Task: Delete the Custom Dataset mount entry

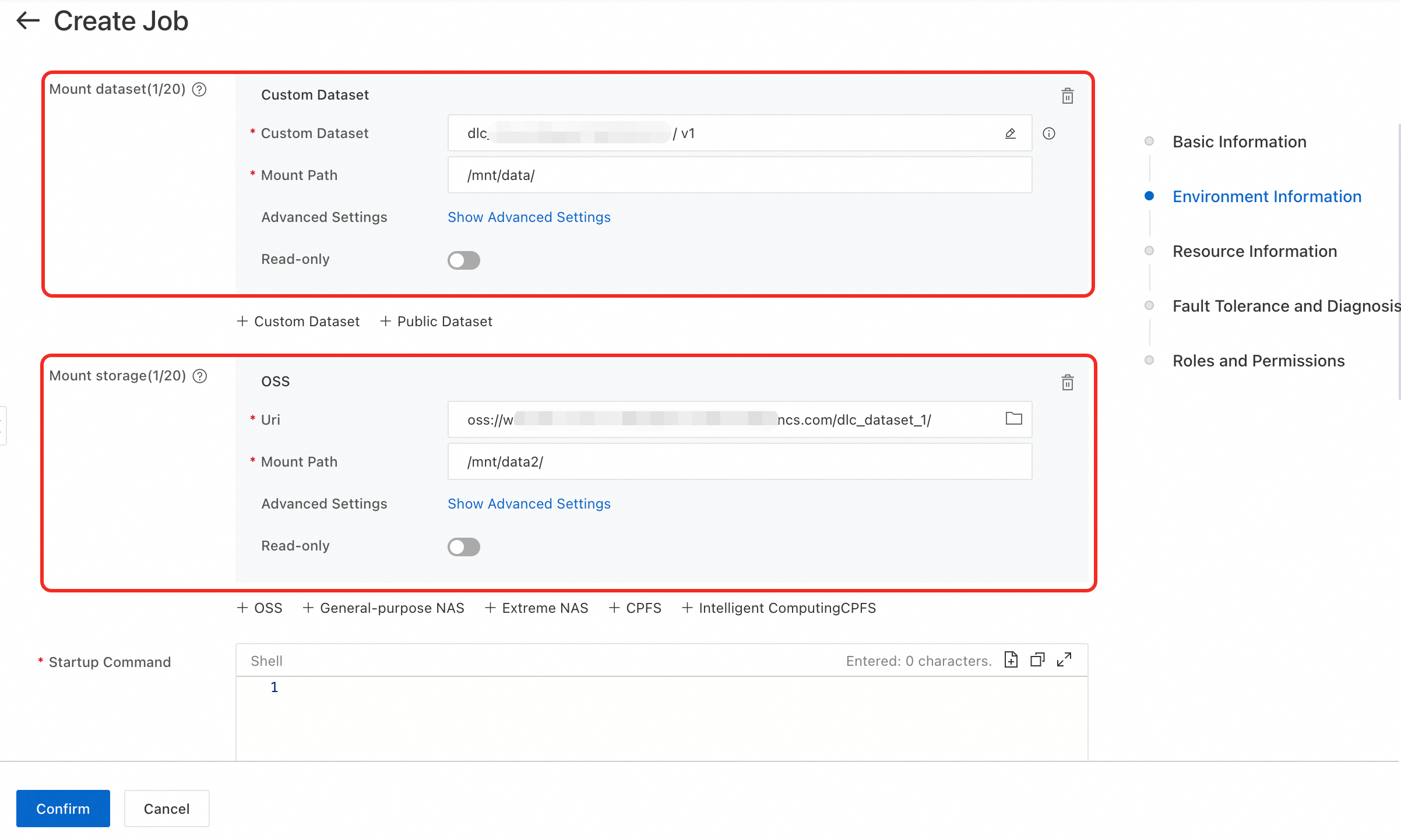Action: pos(1067,96)
